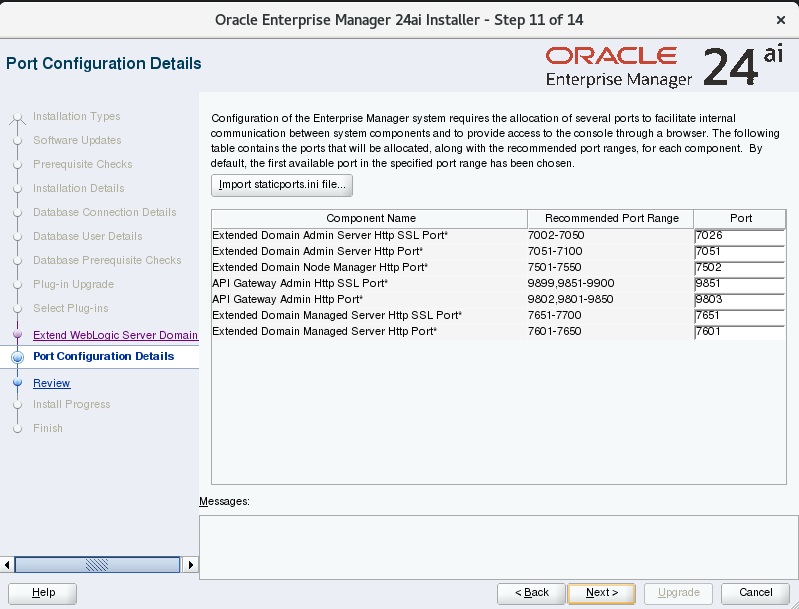
Task: Click the Finish step
Action: 48,429
